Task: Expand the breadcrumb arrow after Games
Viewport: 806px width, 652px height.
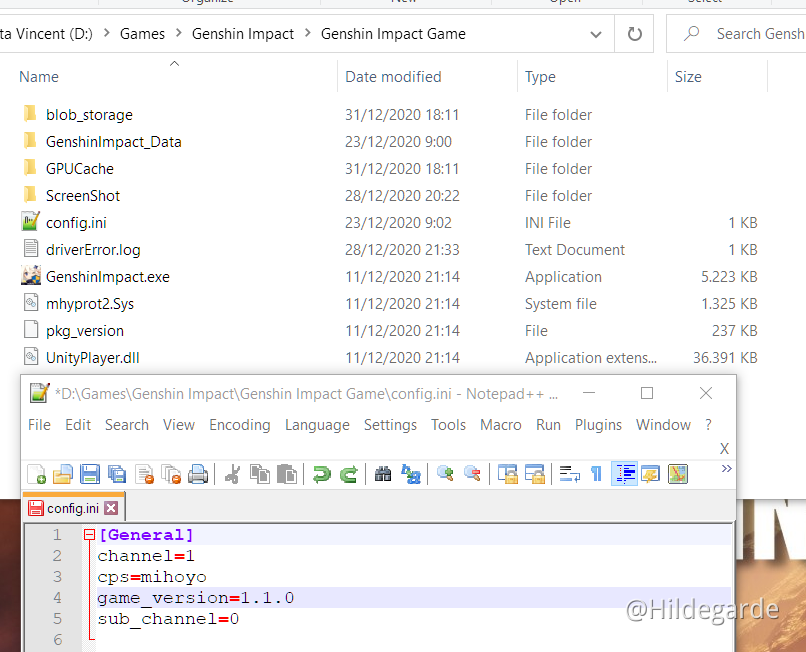Action: (177, 33)
